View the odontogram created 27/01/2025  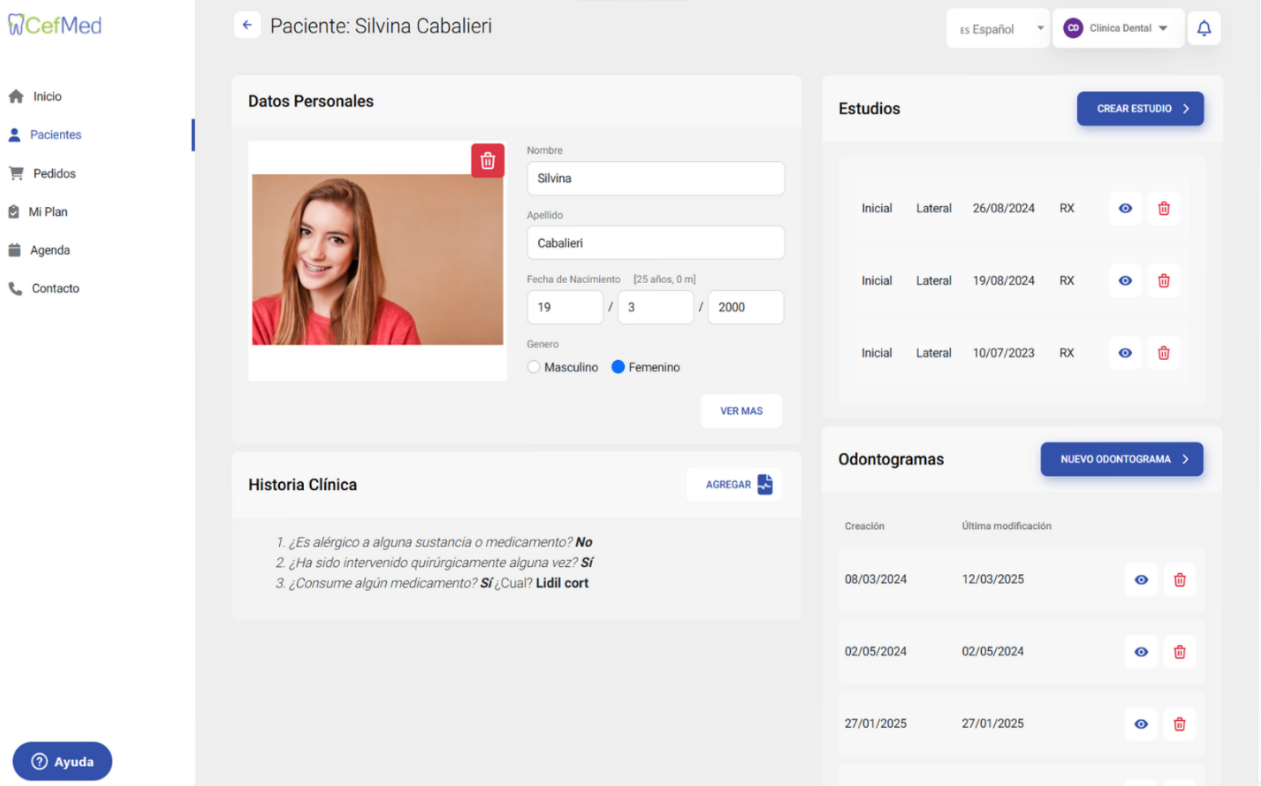pos(1142,724)
